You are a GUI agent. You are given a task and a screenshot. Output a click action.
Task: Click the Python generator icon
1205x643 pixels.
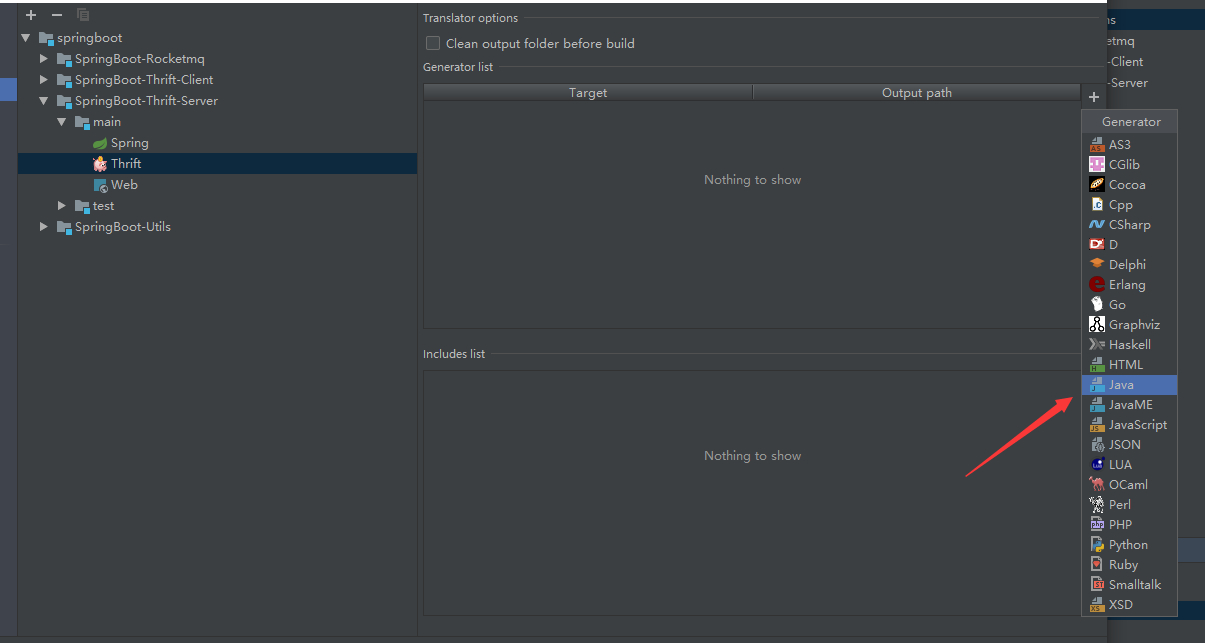click(x=1097, y=544)
